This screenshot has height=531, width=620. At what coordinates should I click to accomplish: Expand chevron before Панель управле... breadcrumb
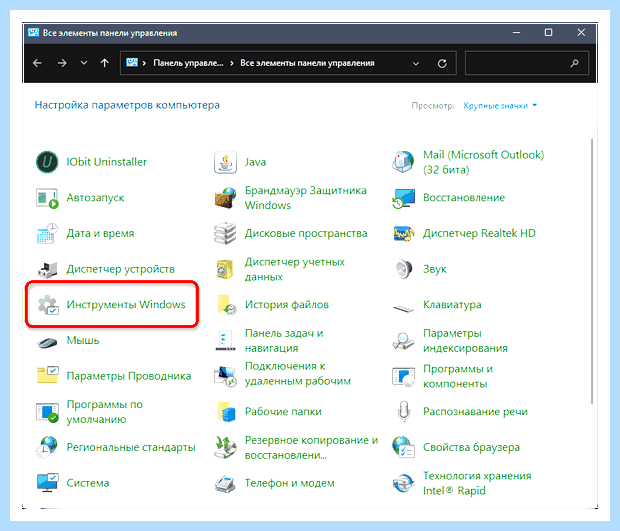coord(144,63)
